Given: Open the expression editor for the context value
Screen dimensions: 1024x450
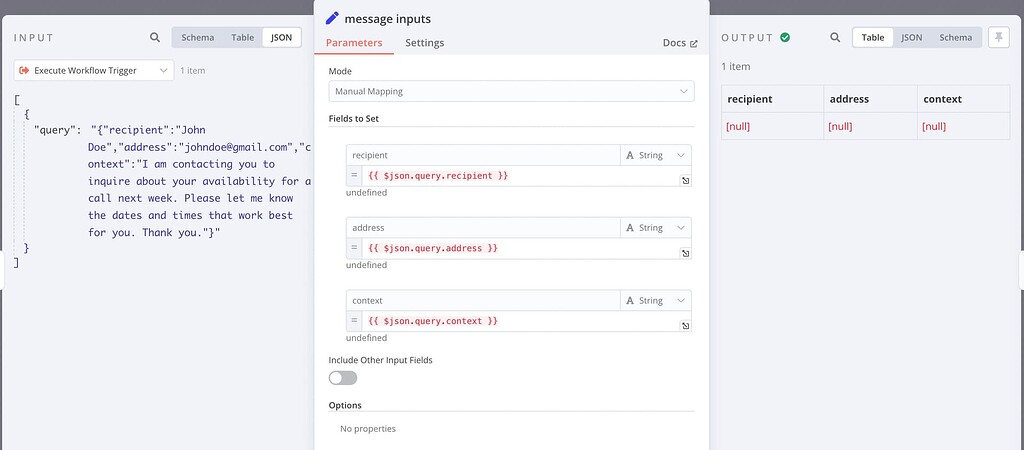Looking at the screenshot, I should tap(685, 325).
